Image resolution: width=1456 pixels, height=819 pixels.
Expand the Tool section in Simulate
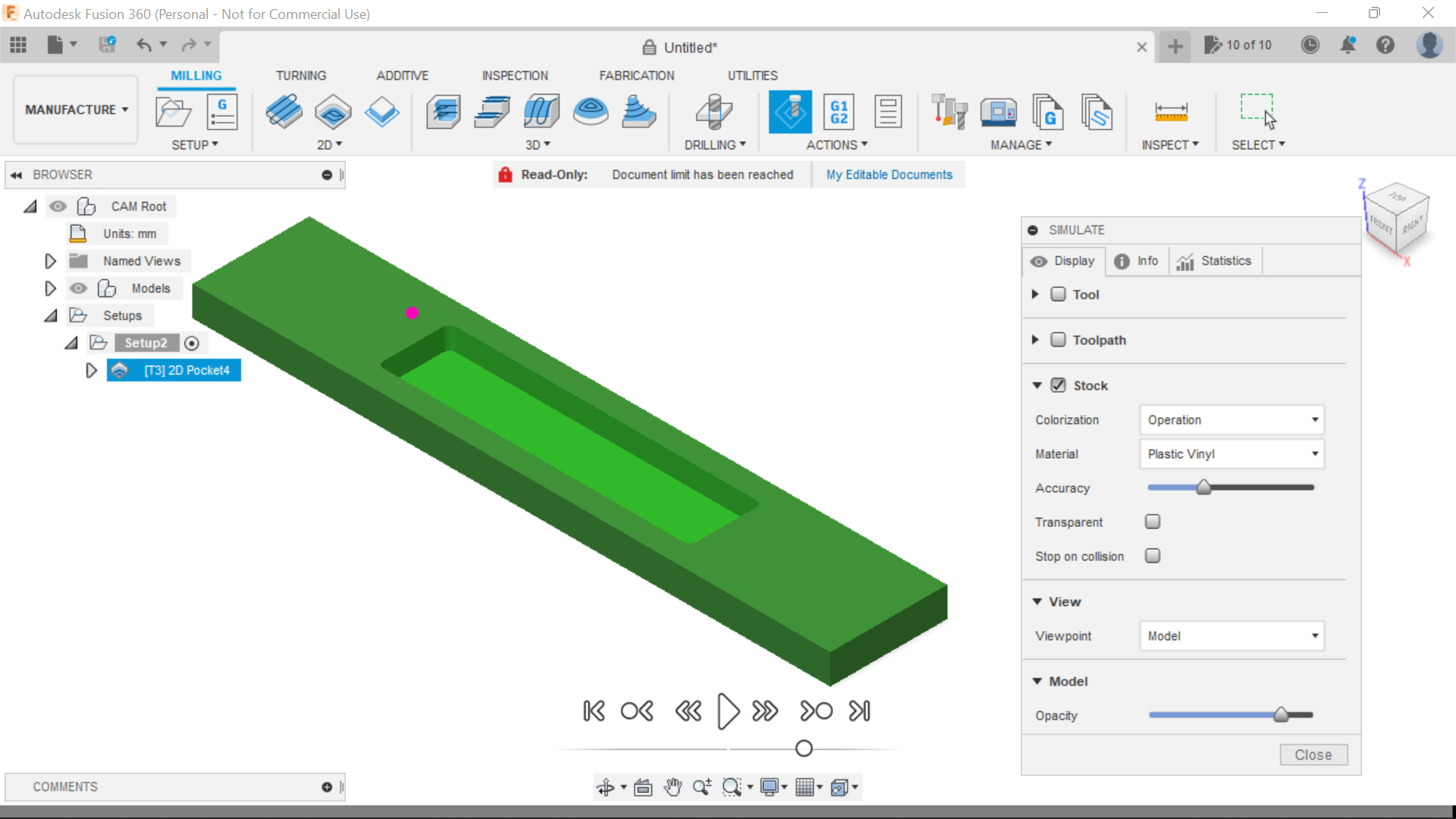click(1036, 294)
